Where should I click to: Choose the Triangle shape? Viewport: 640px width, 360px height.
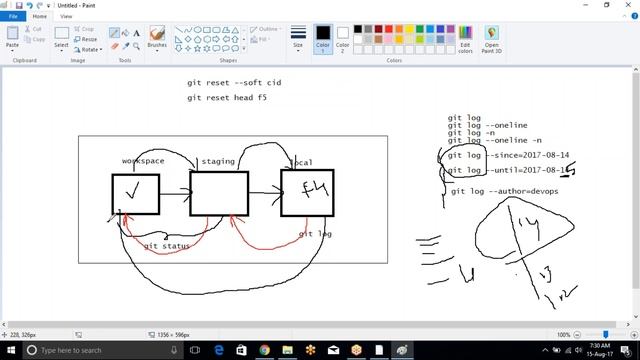point(235,30)
